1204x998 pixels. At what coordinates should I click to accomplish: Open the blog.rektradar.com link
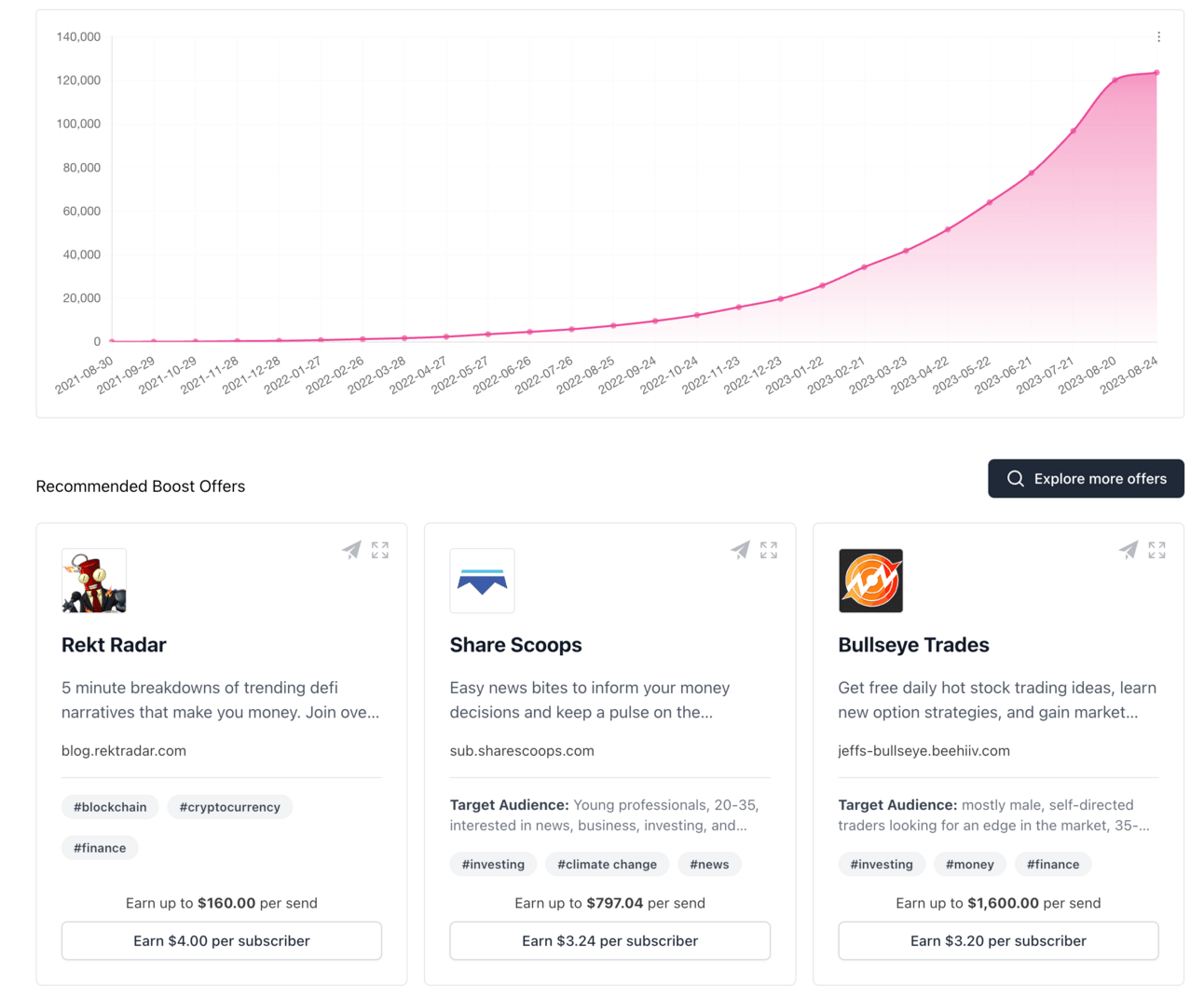(x=124, y=751)
